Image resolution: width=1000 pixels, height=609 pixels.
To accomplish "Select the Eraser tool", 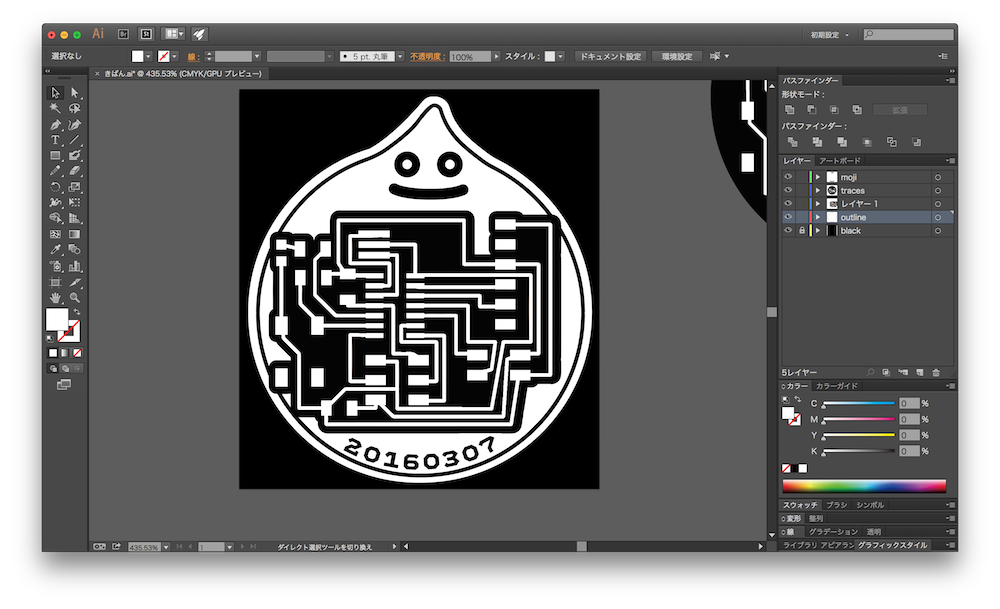I will click(x=75, y=171).
